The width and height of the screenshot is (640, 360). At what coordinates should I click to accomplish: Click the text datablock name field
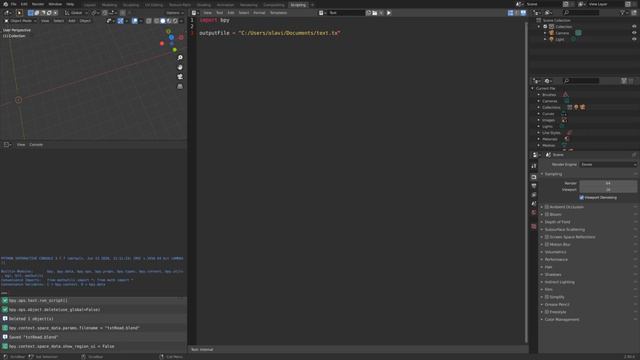click(x=345, y=13)
